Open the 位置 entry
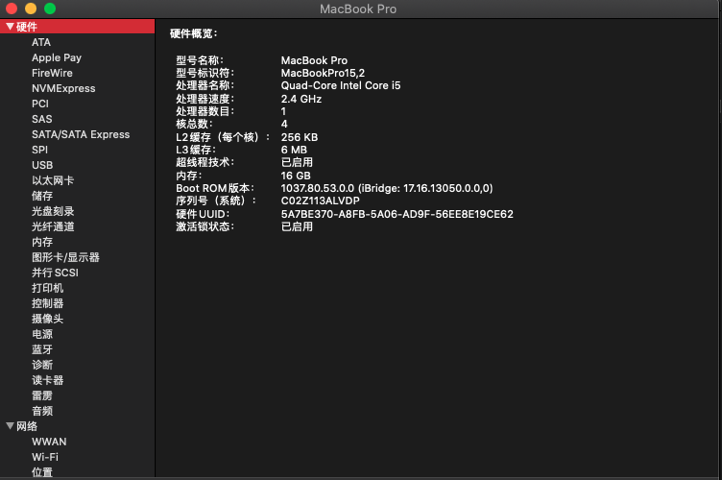 pos(42,472)
